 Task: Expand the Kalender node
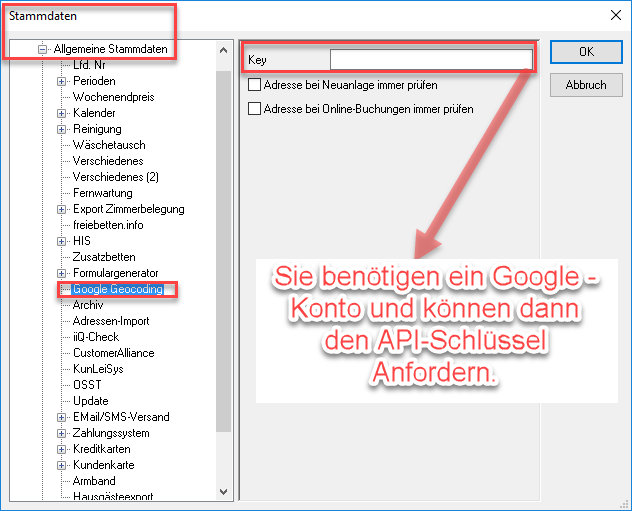pyautogui.click(x=61, y=113)
